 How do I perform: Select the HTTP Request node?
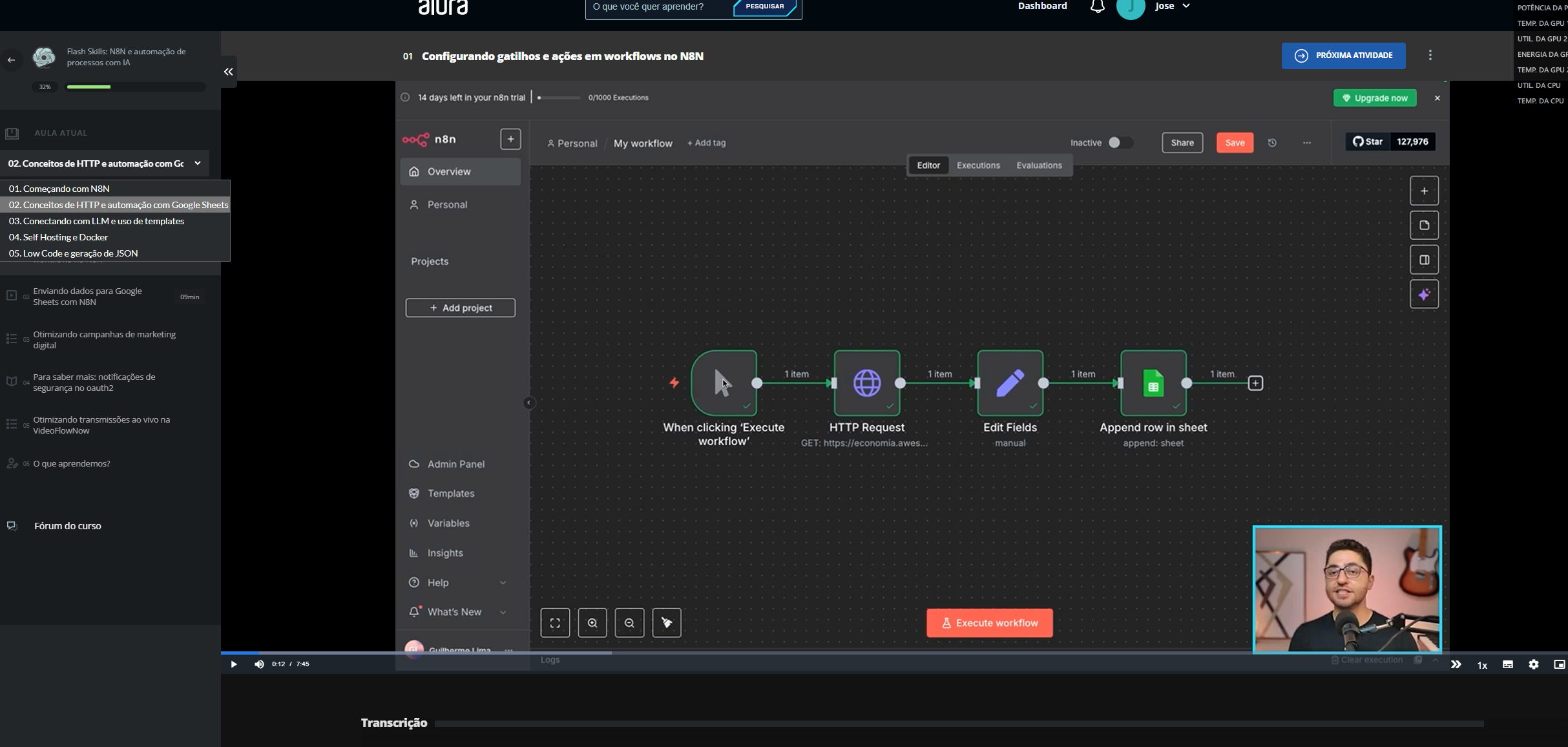point(867,383)
